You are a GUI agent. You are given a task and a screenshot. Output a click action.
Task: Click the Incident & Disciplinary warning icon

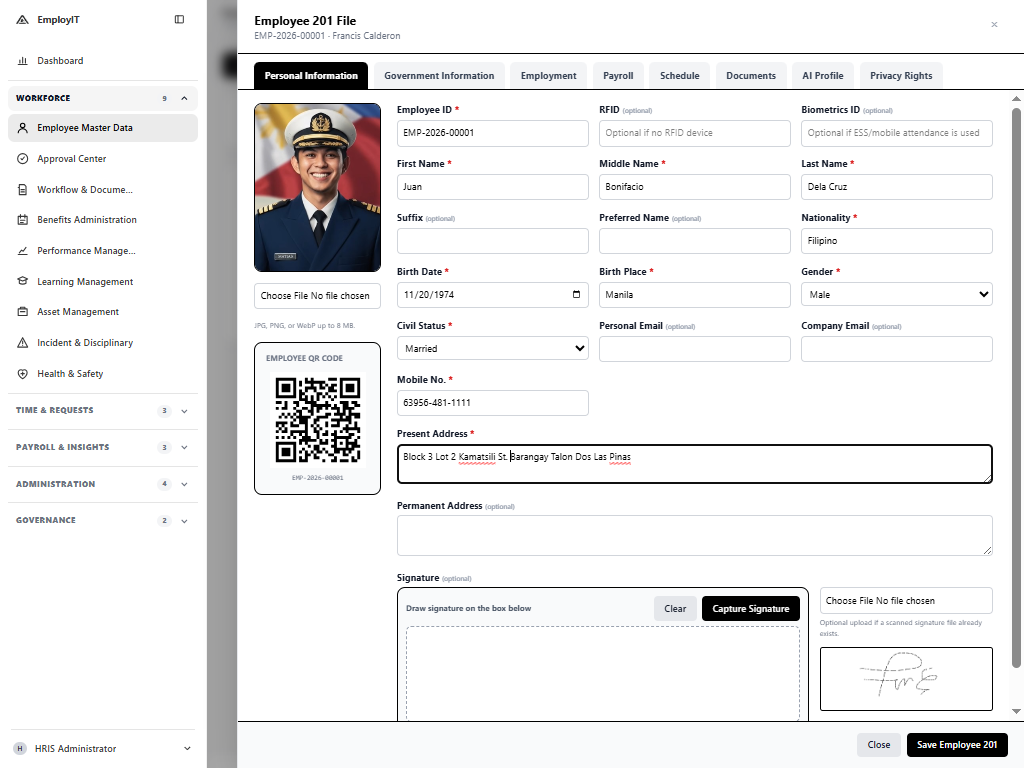pyautogui.click(x=22, y=343)
